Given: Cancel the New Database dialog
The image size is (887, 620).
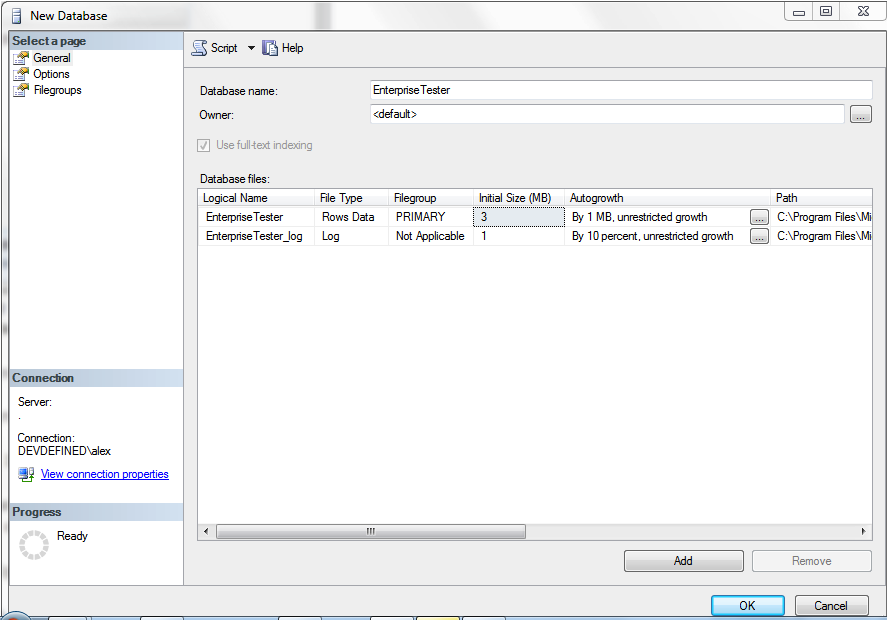Looking at the screenshot, I should (830, 605).
